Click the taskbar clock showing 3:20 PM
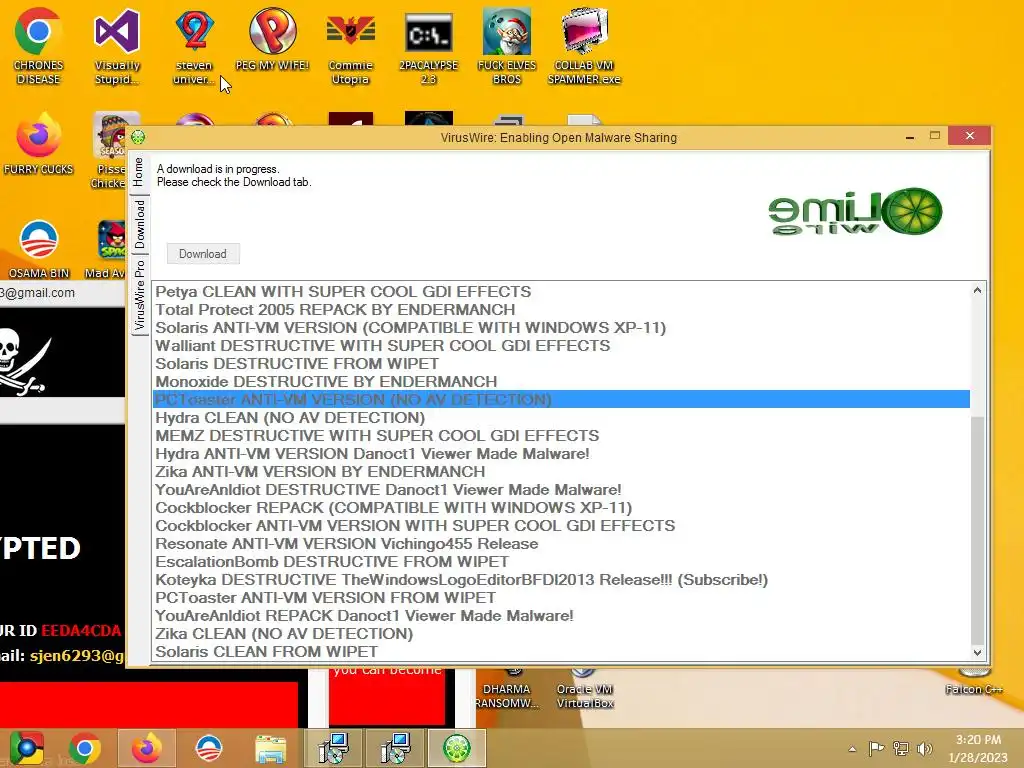The image size is (1024, 768). point(978,749)
